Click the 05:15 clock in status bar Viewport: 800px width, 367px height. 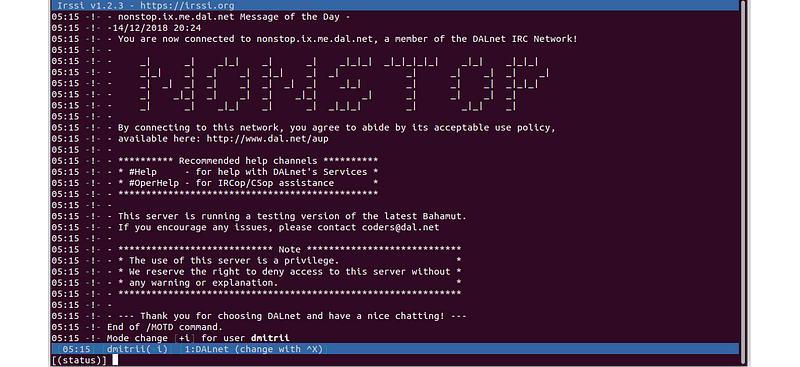point(77,349)
